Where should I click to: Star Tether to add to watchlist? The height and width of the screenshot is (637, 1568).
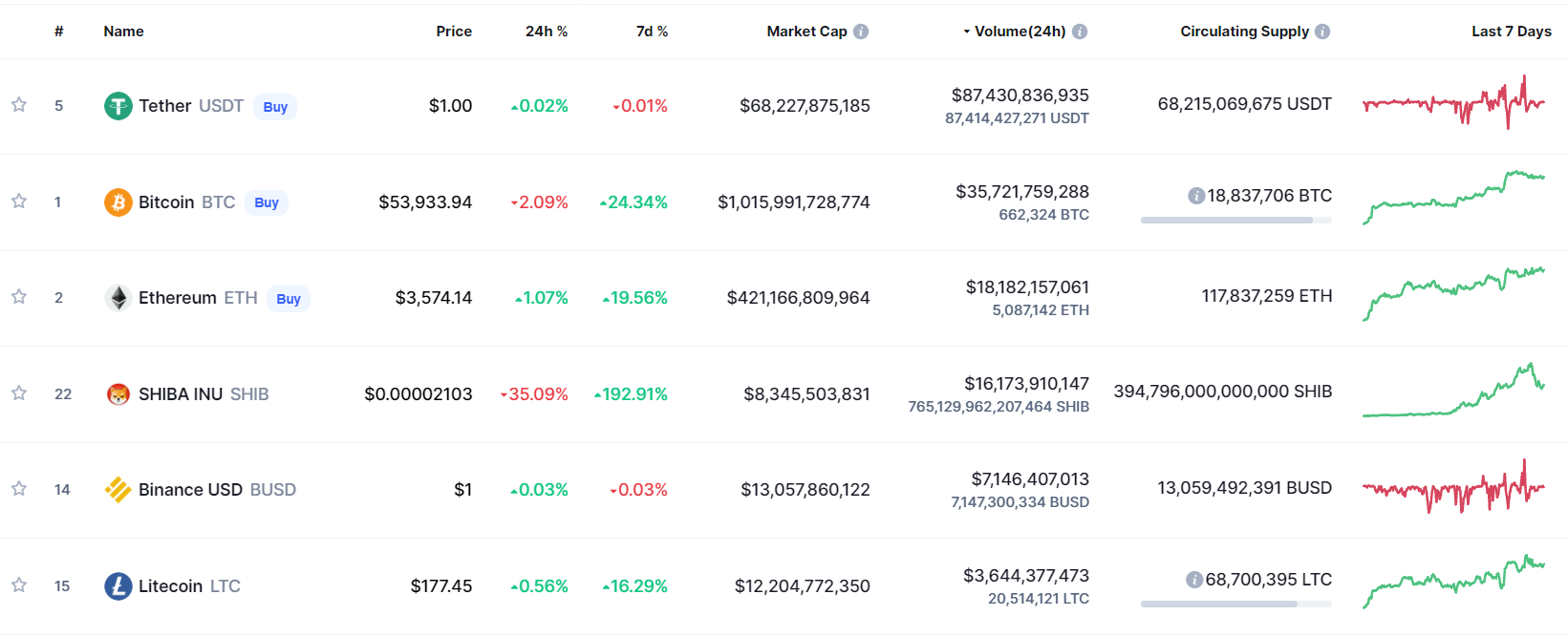coord(19,105)
